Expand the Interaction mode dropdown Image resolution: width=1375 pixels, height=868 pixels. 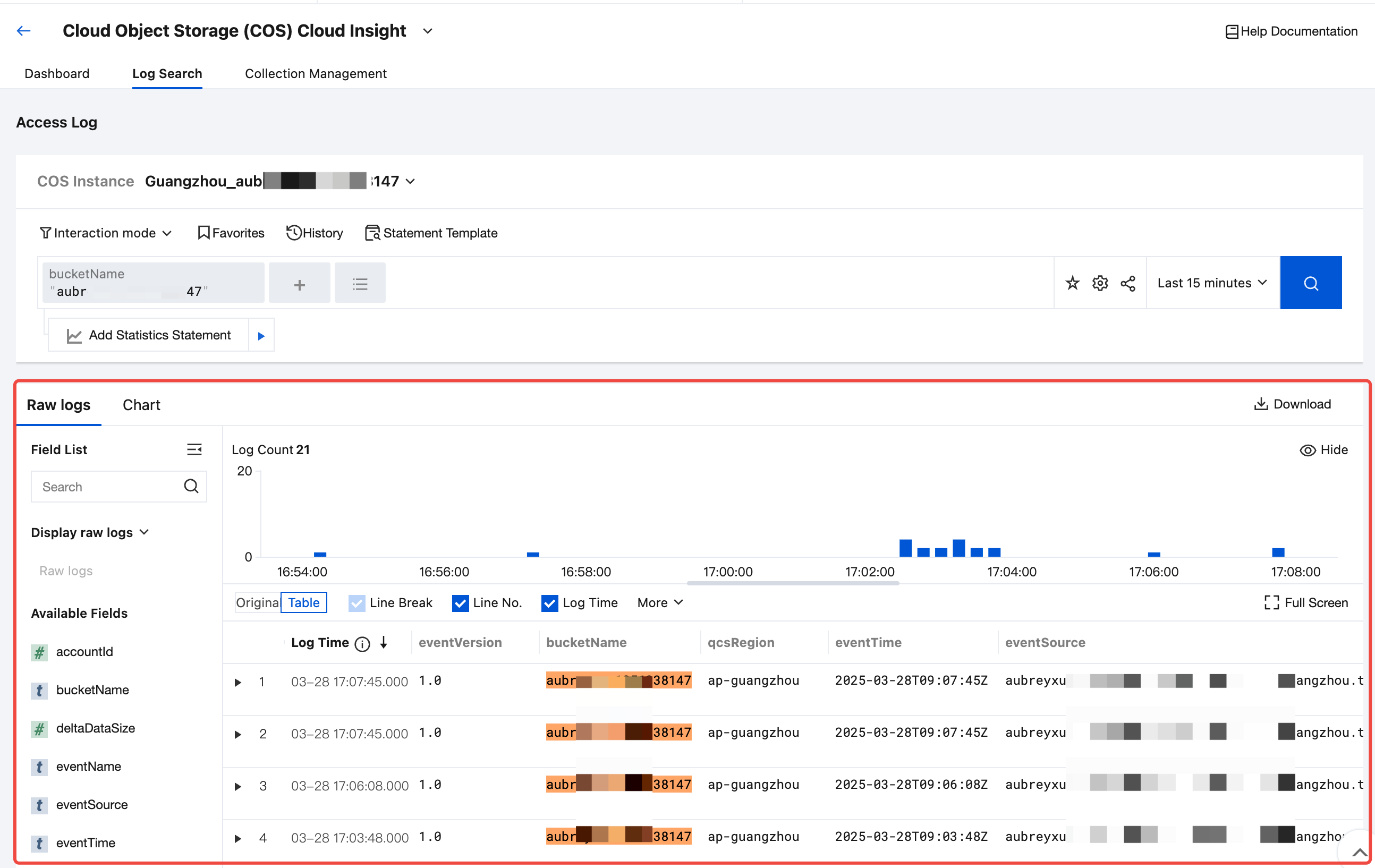click(106, 233)
